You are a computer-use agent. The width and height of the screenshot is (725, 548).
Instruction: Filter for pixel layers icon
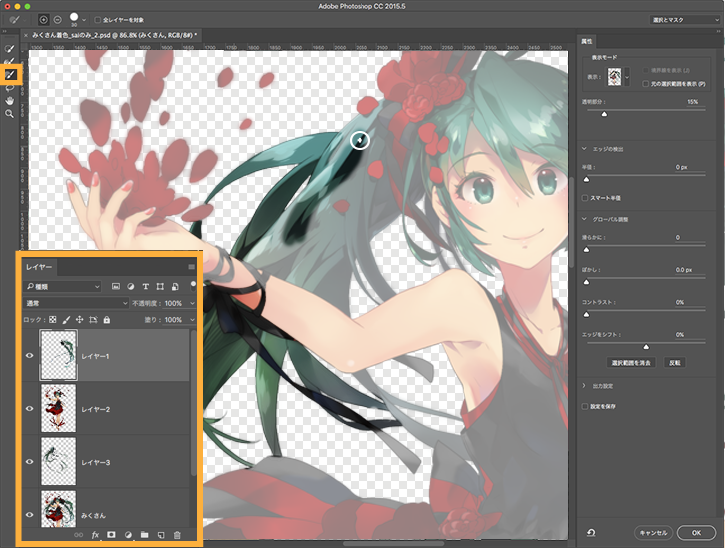click(116, 287)
